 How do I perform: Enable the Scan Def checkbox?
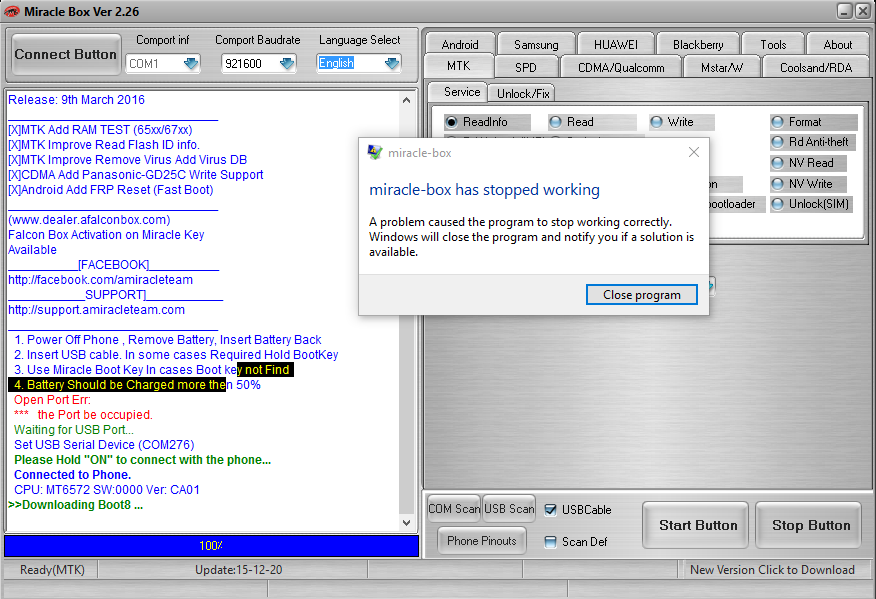[x=550, y=541]
